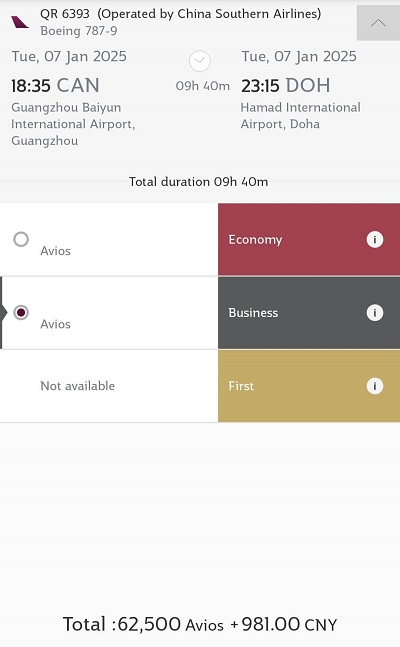Select the Economy Avios radio button
400x647 pixels.
tap(21, 239)
